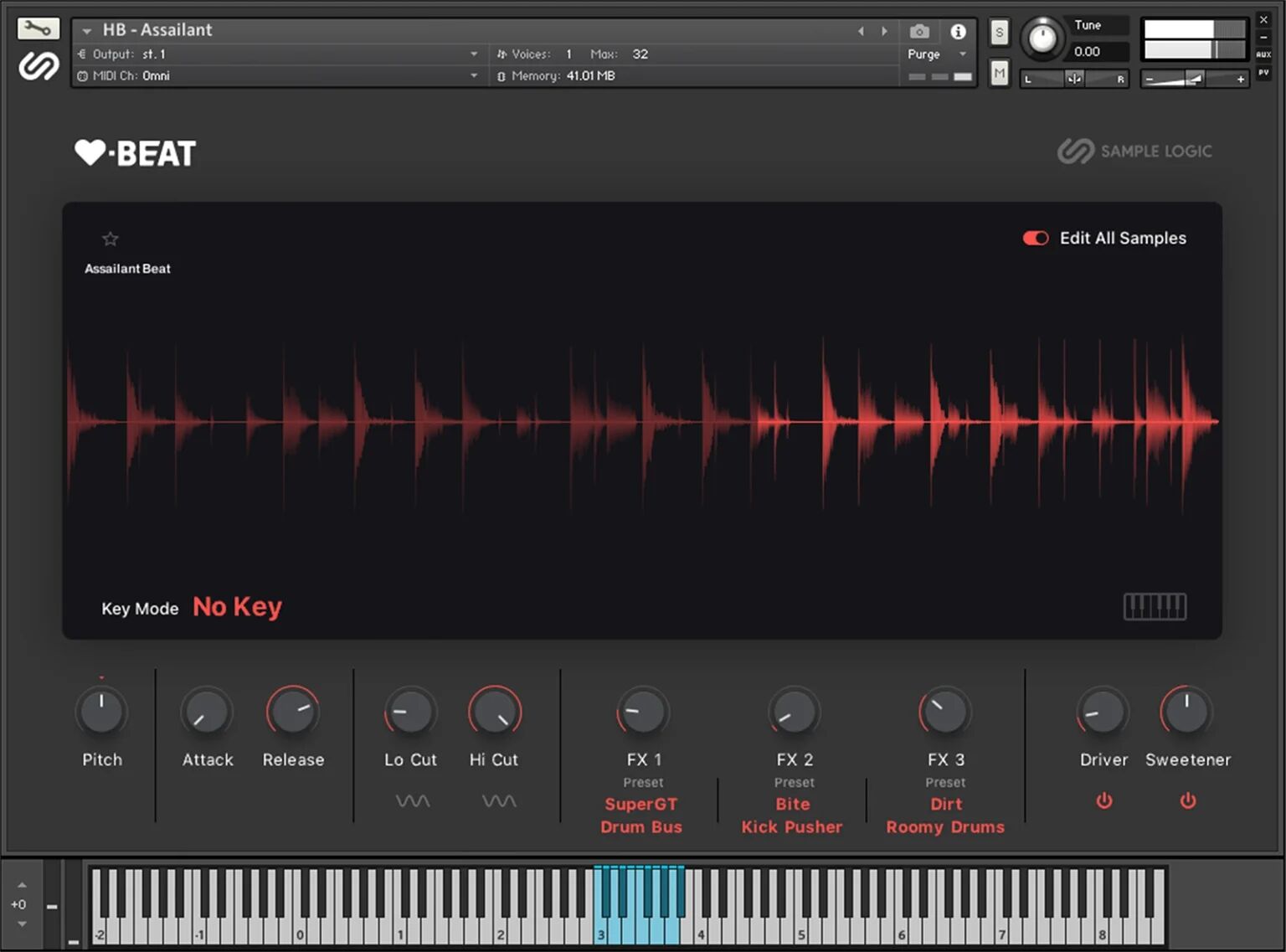Viewport: 1286px width, 952px height.
Task: Open the Purge dropdown
Action: pyautogui.click(x=961, y=54)
